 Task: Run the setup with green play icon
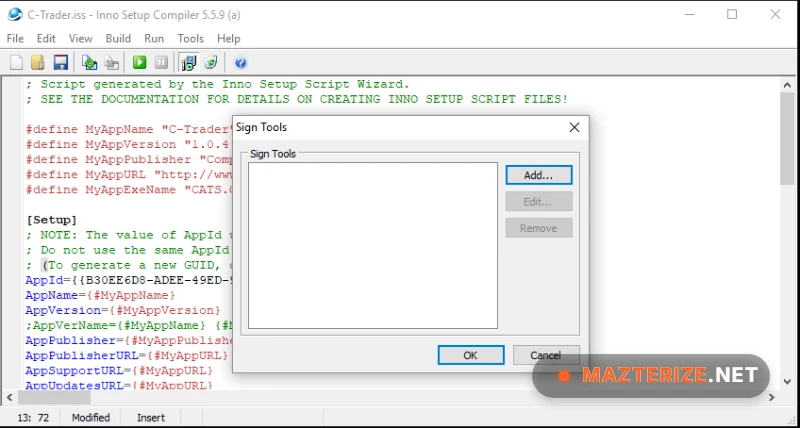[139, 63]
